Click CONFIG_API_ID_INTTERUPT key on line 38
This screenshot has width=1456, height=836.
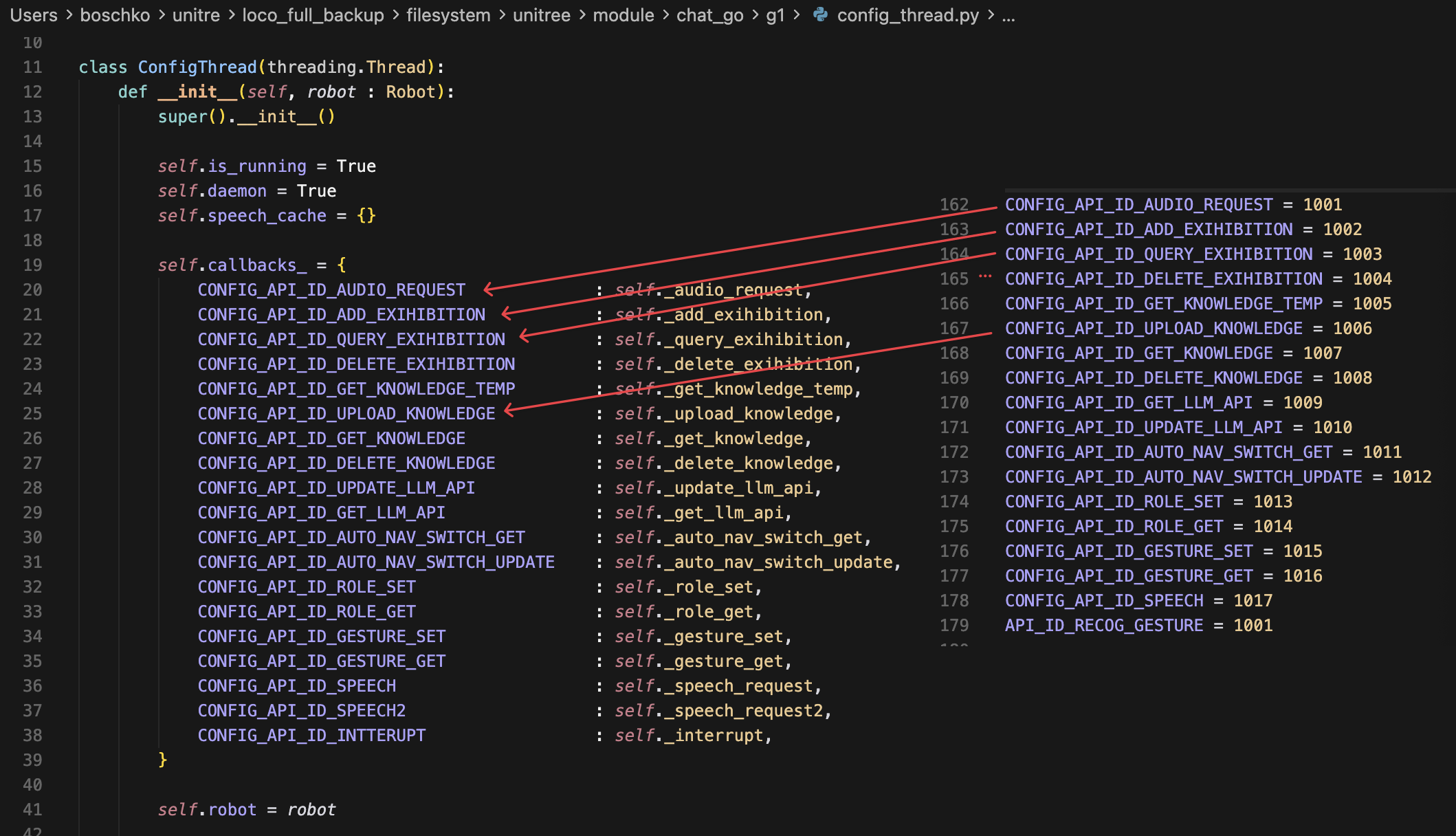point(311,736)
